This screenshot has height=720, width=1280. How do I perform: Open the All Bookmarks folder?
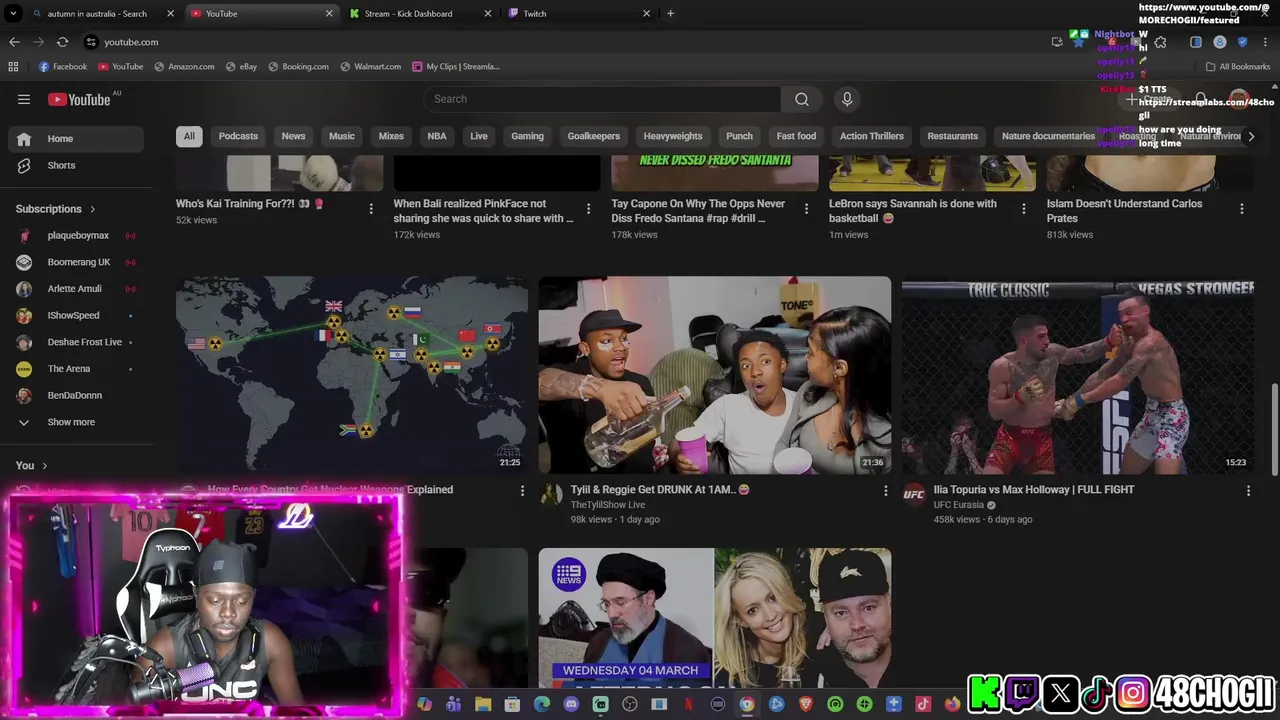pos(1238,67)
